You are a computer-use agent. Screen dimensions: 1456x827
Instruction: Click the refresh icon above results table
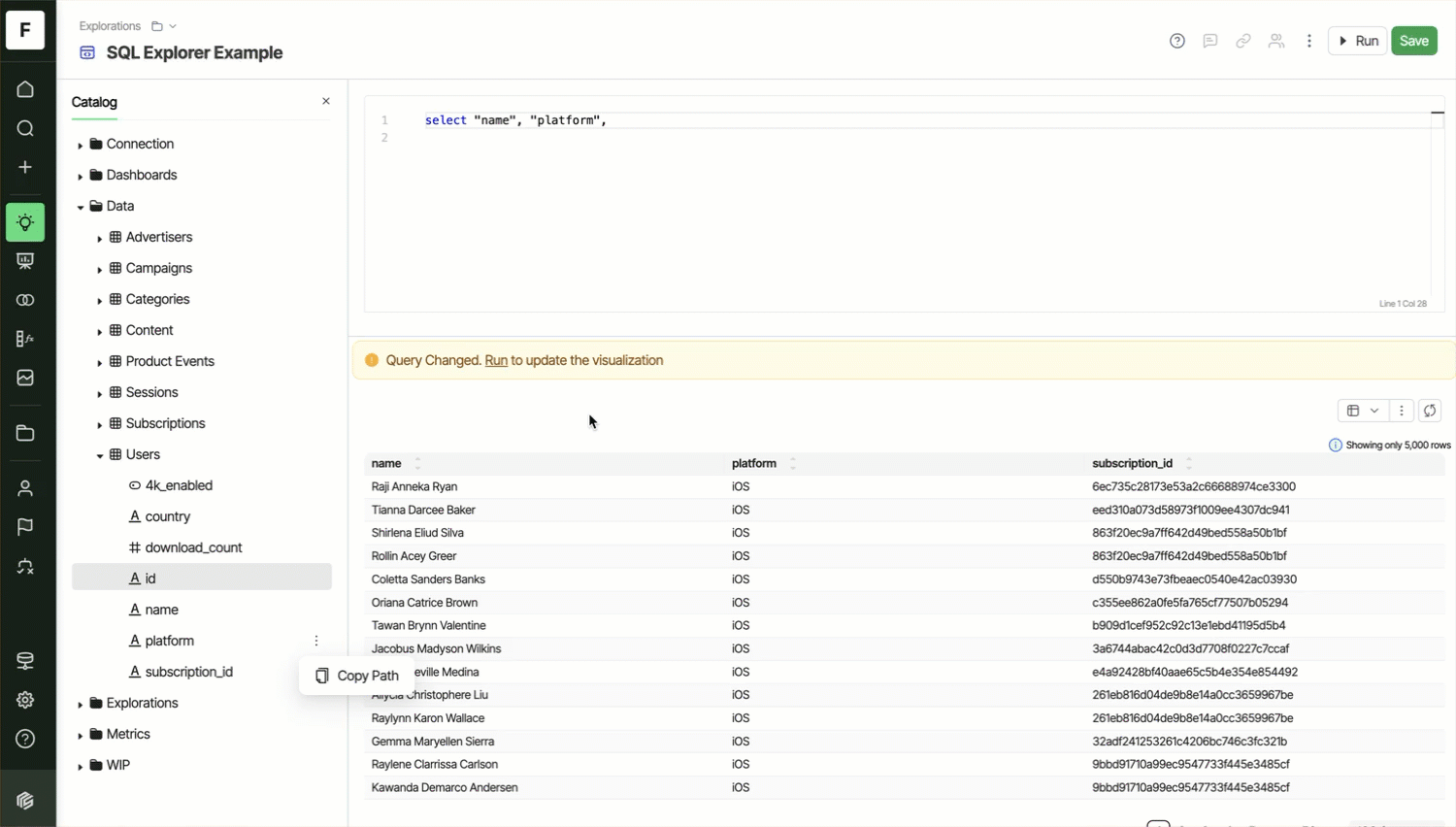(x=1430, y=411)
